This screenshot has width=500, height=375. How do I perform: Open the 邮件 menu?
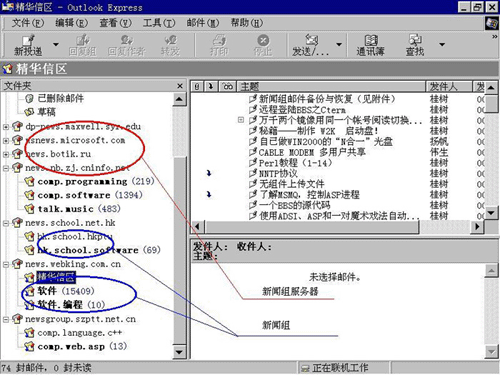pos(203,23)
